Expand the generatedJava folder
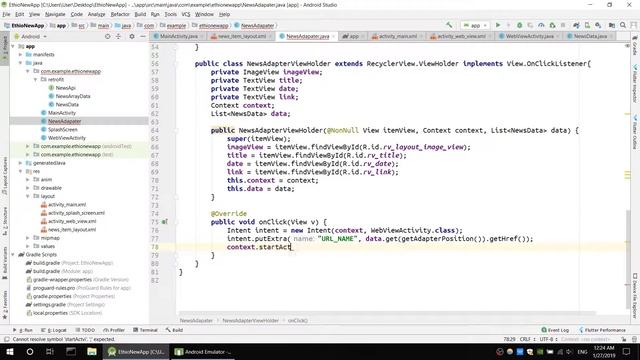The image size is (640, 360). point(21,163)
